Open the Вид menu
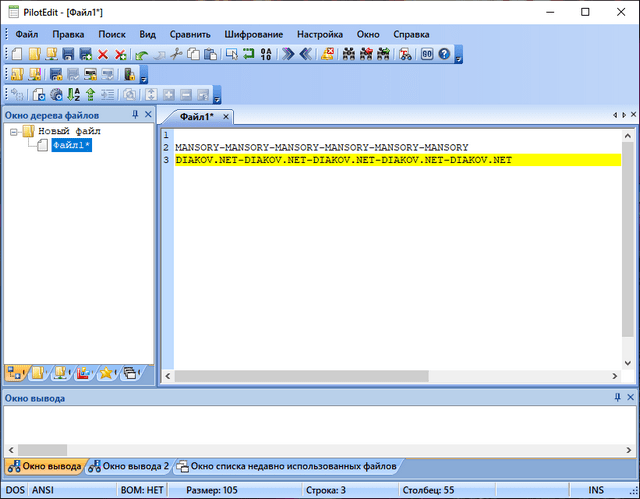Viewport: 640px width, 499px height. point(147,34)
